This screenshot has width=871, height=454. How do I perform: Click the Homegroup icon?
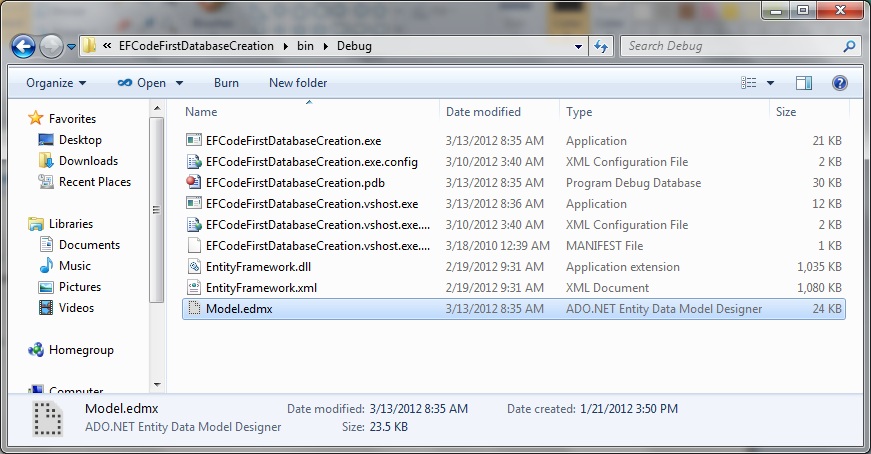(36, 350)
